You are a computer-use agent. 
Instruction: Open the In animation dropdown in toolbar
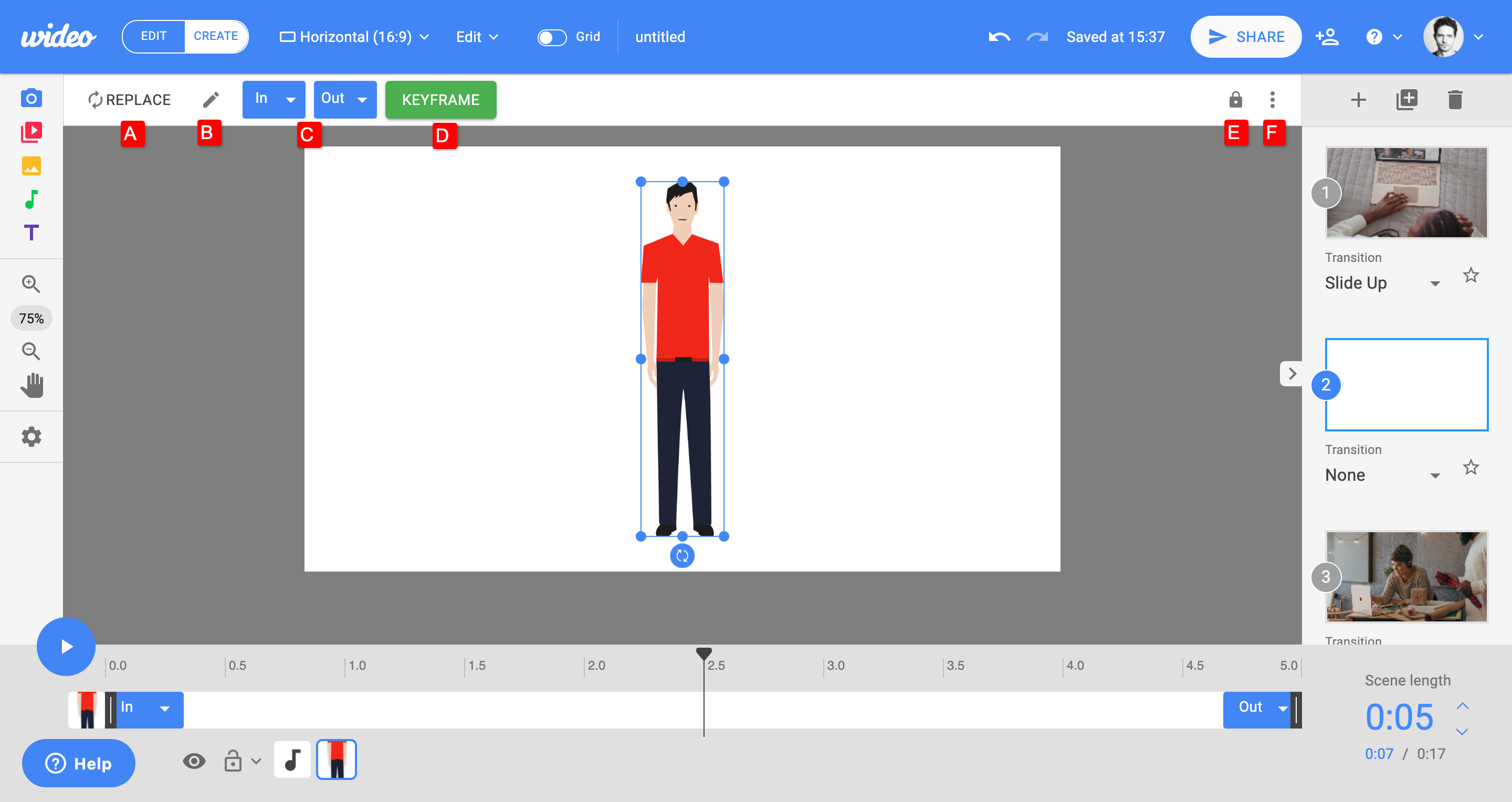(274, 99)
